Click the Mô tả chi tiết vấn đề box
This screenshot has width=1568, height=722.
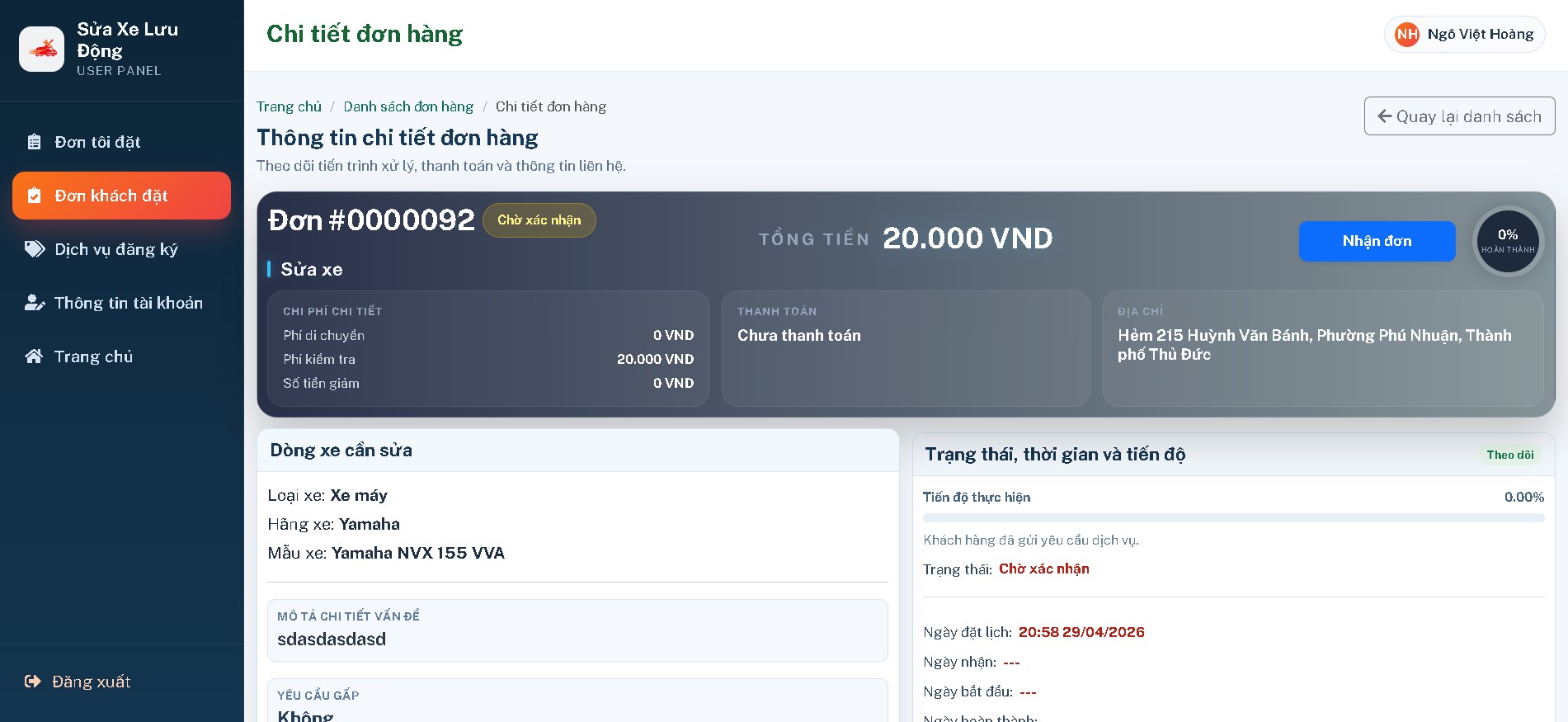pyautogui.click(x=577, y=630)
